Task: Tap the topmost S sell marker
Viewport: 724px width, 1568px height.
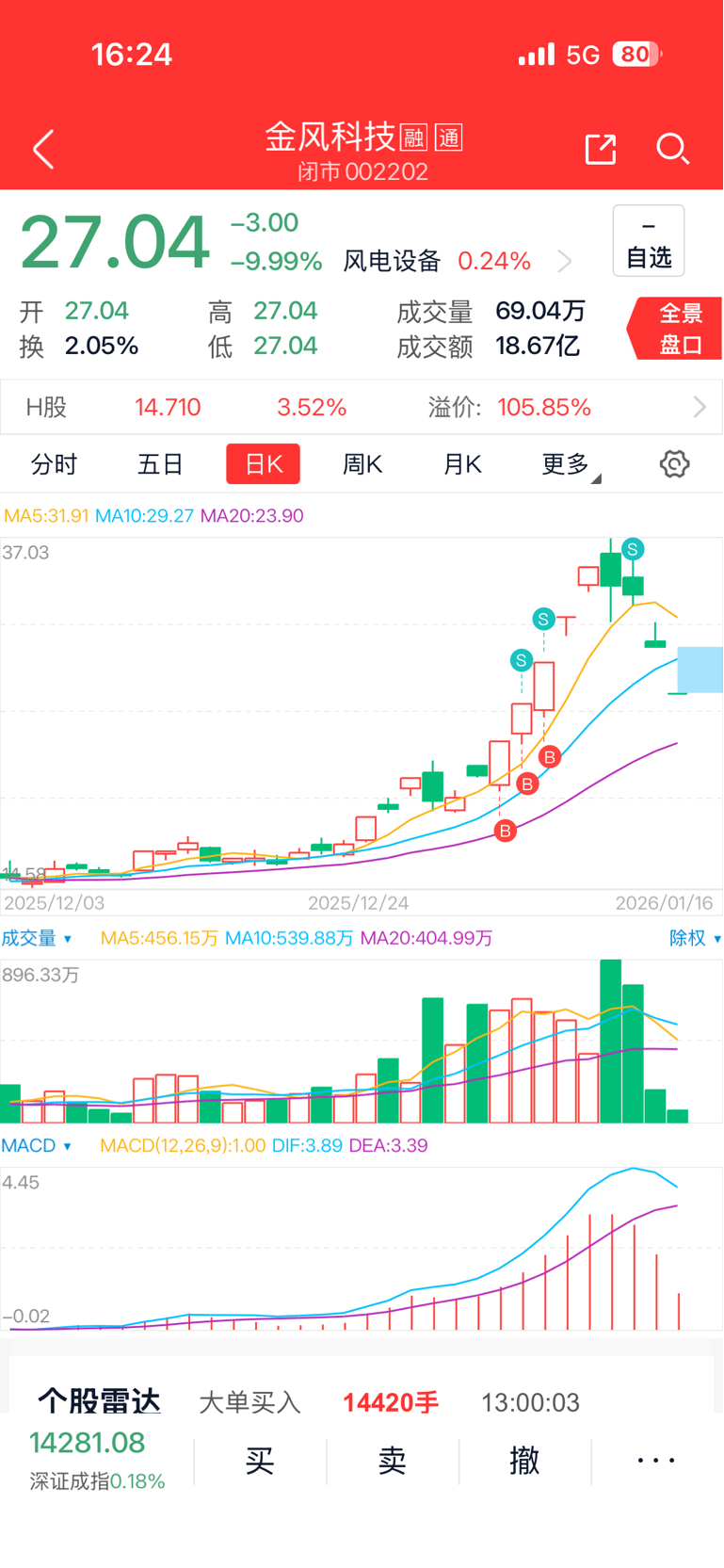Action: click(x=633, y=549)
